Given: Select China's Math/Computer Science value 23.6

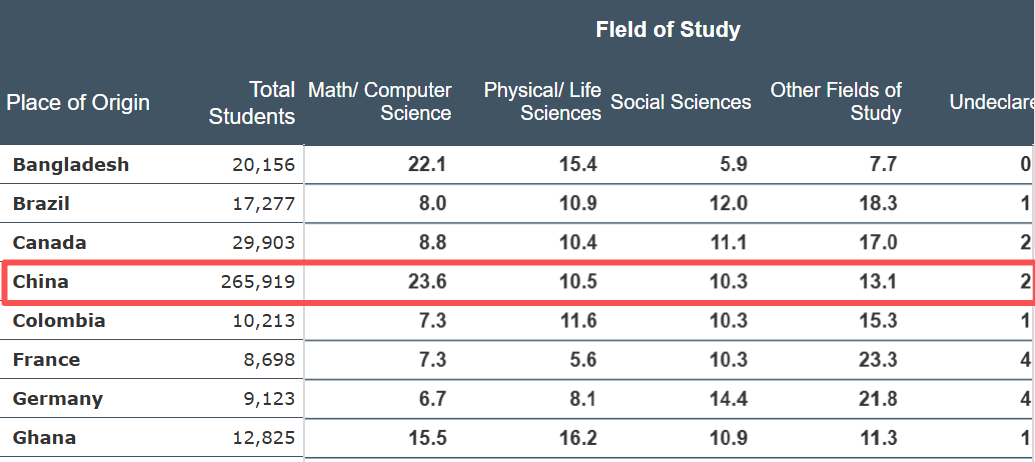Looking at the screenshot, I should click(x=427, y=282).
